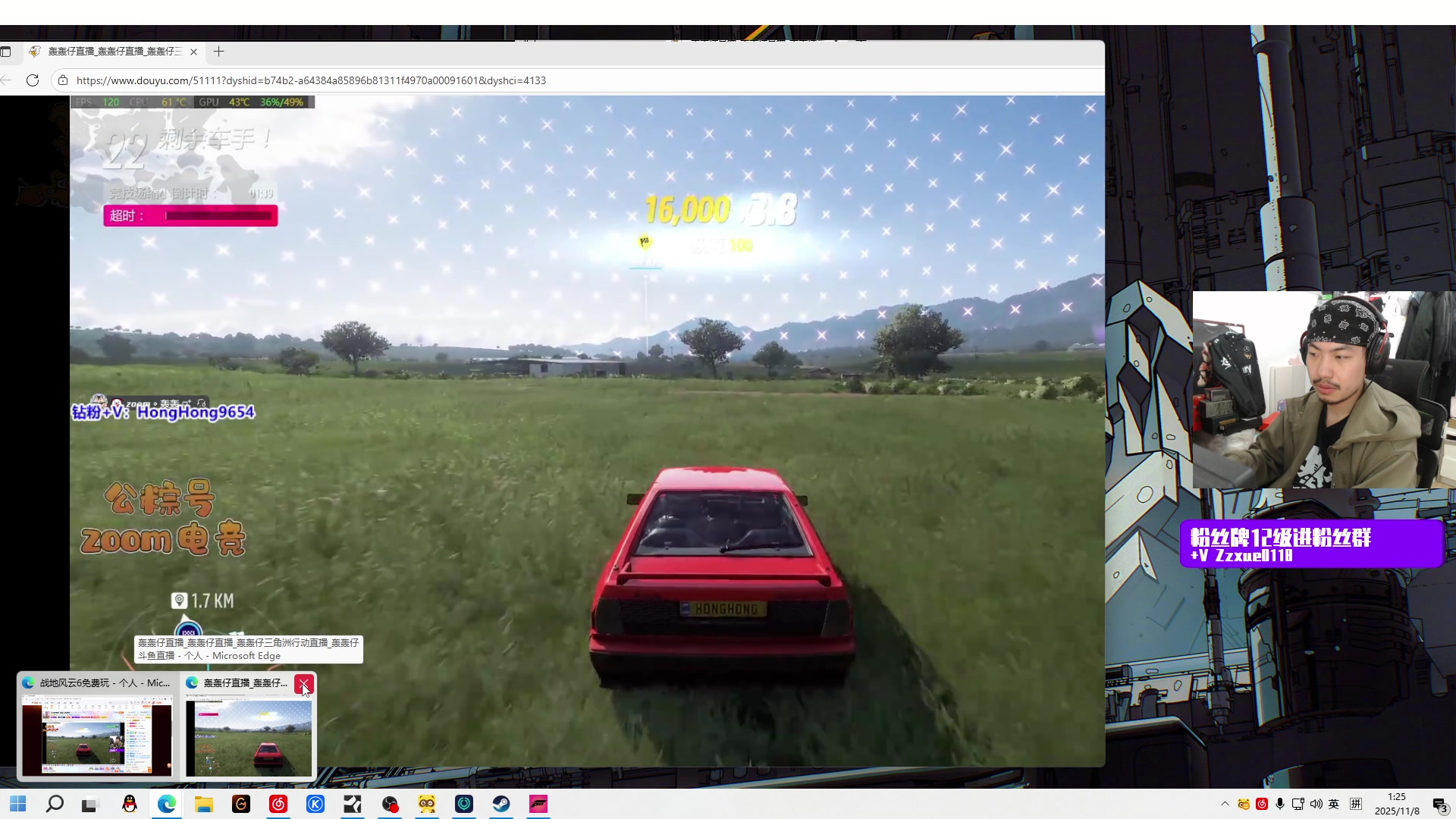The width and height of the screenshot is (1456, 819).
Task: Open the volume control in tray
Action: pyautogui.click(x=1316, y=804)
